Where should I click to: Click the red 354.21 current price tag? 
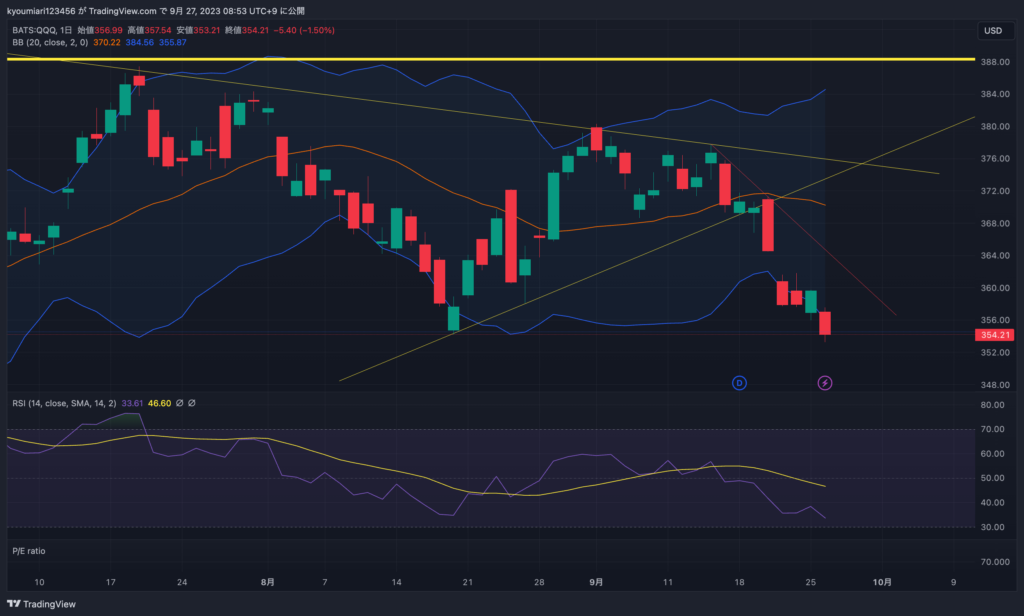[995, 334]
